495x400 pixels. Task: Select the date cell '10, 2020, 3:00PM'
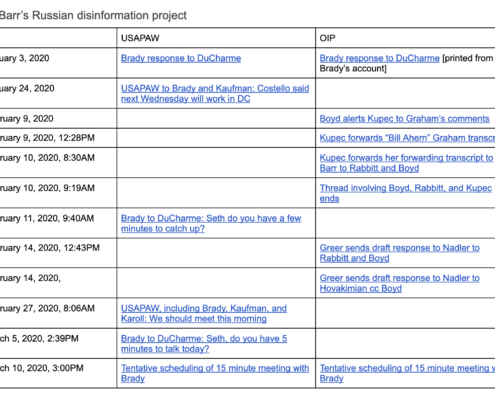click(x=58, y=373)
